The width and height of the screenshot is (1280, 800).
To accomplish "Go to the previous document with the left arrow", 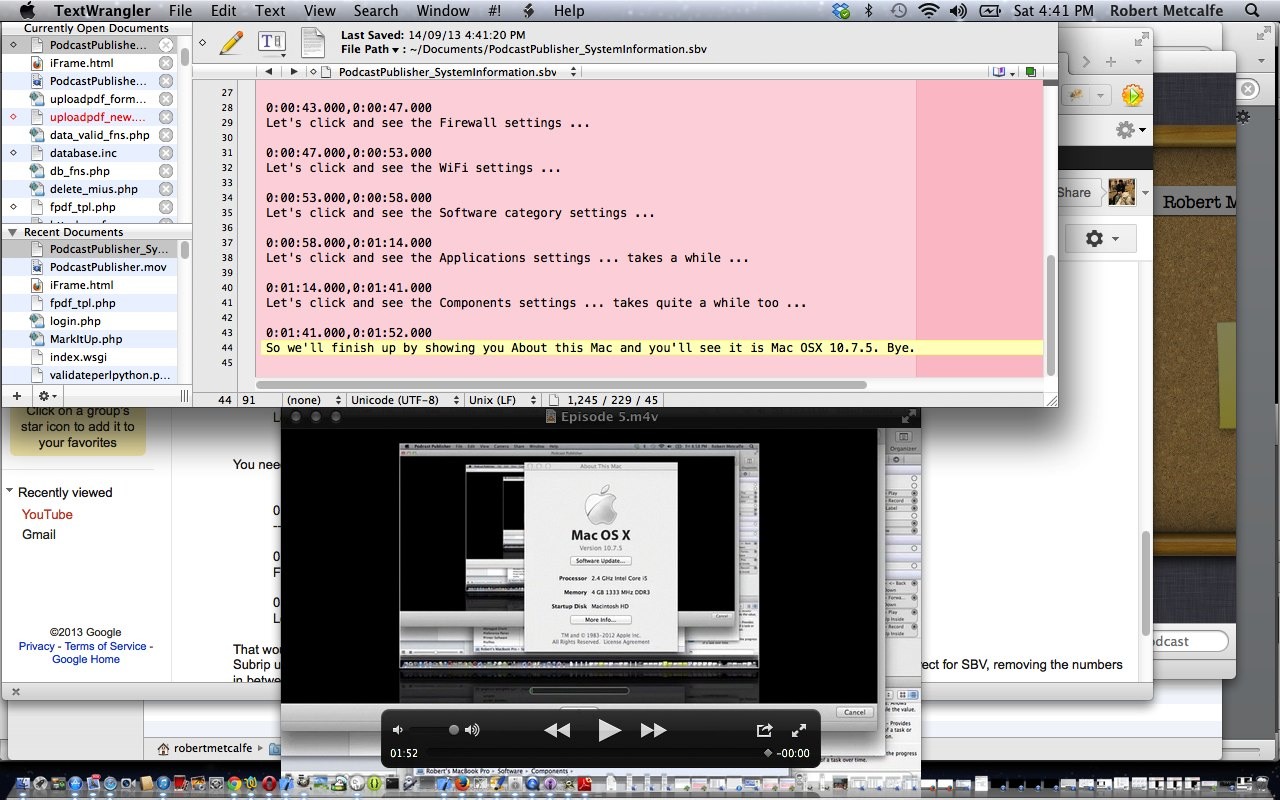I will click(269, 72).
